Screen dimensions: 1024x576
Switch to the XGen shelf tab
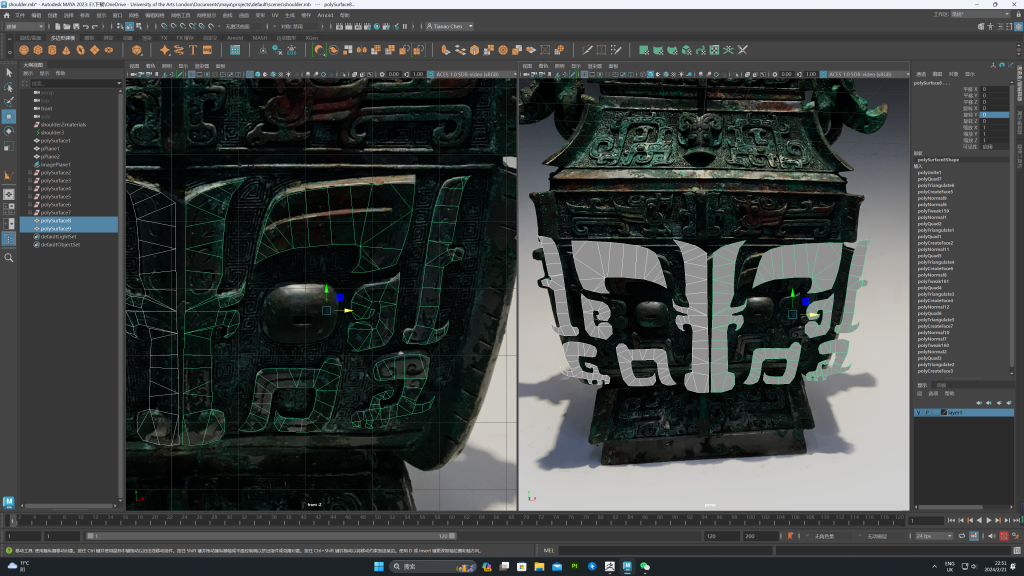(x=312, y=38)
